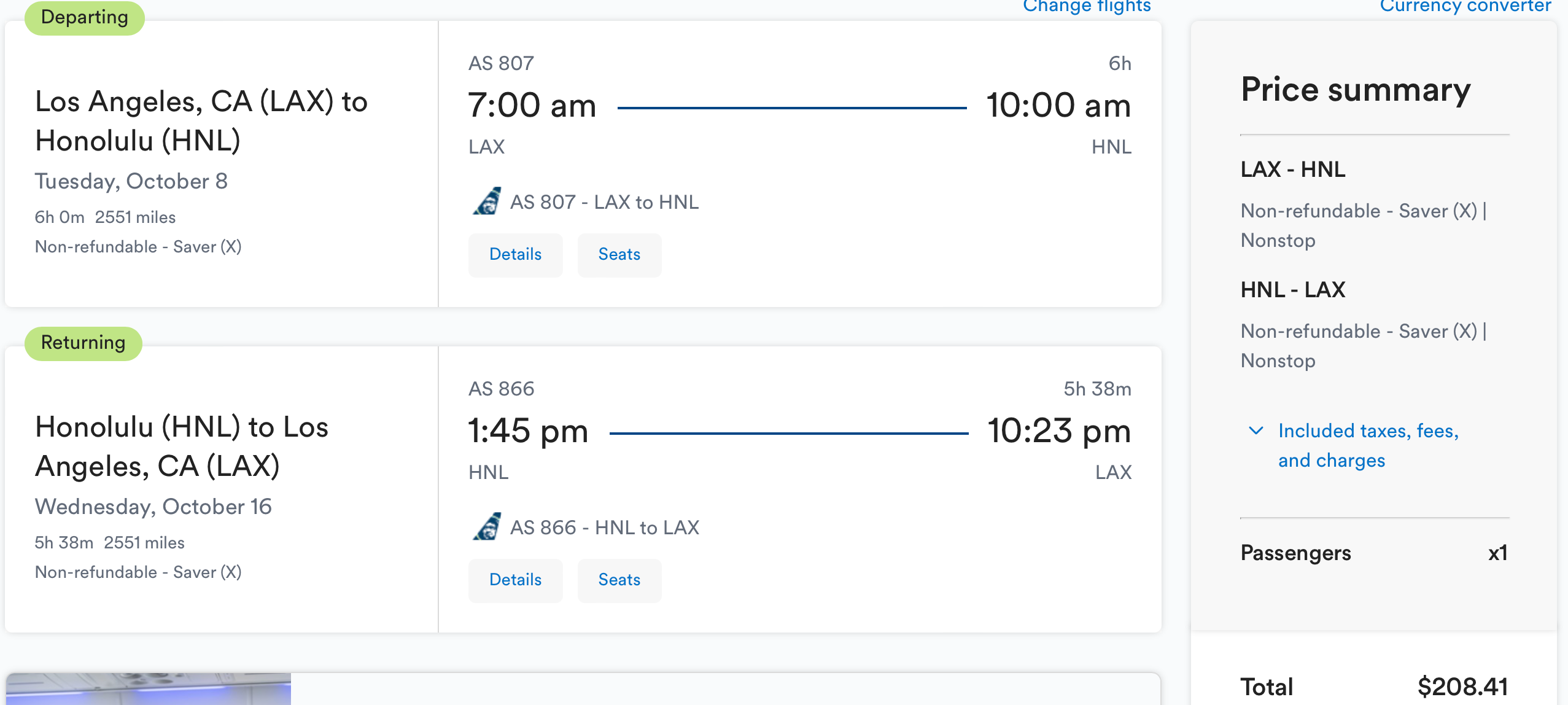Open Details for returning flight AS 866
Screen dimensions: 1568x705
pos(515,580)
